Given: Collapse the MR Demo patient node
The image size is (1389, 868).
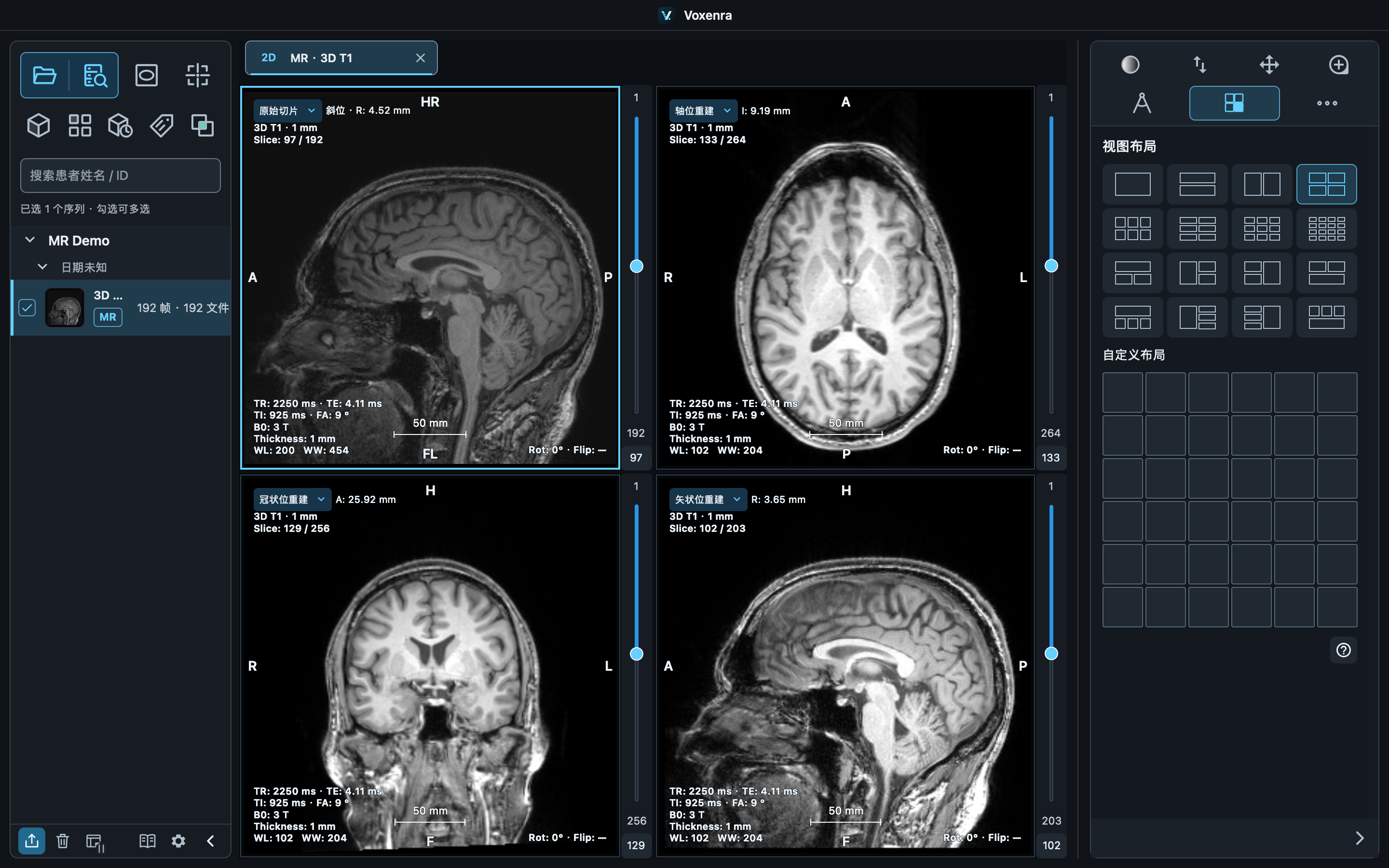Looking at the screenshot, I should (30, 240).
